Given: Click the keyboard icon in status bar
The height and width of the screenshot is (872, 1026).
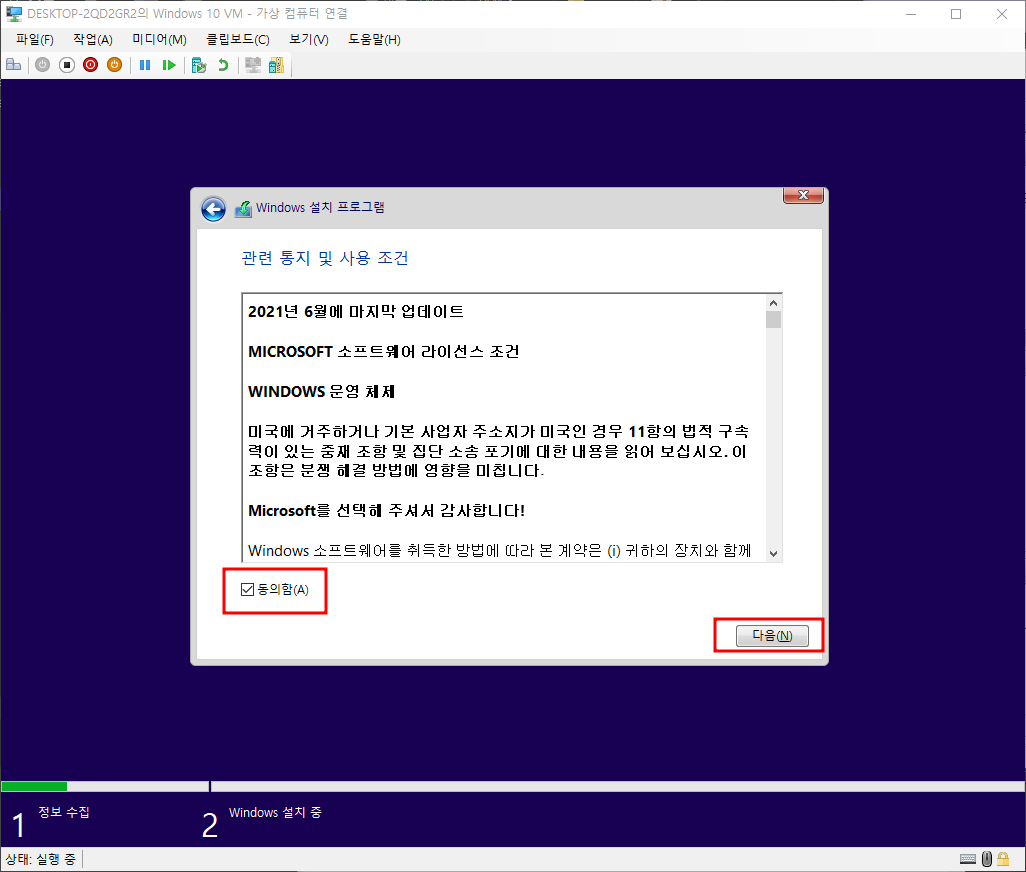Looking at the screenshot, I should [x=968, y=859].
